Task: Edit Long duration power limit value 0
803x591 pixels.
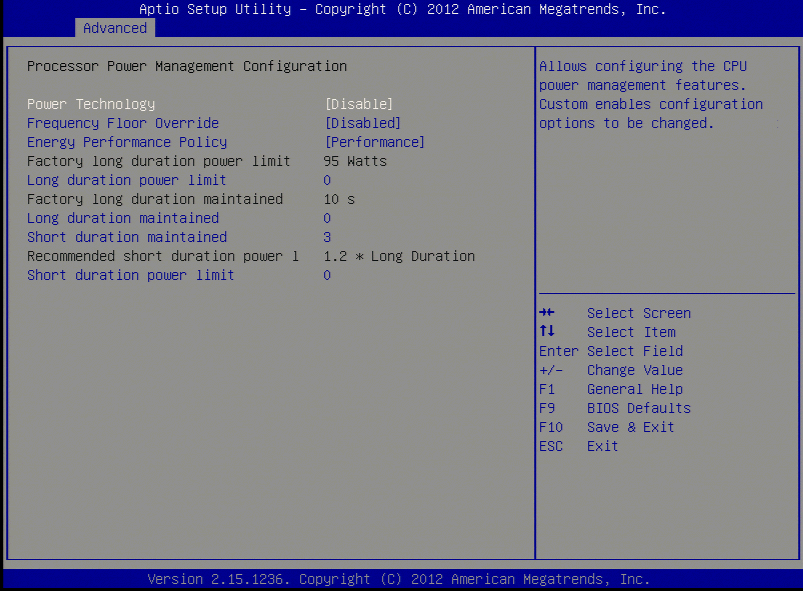Action: click(327, 180)
